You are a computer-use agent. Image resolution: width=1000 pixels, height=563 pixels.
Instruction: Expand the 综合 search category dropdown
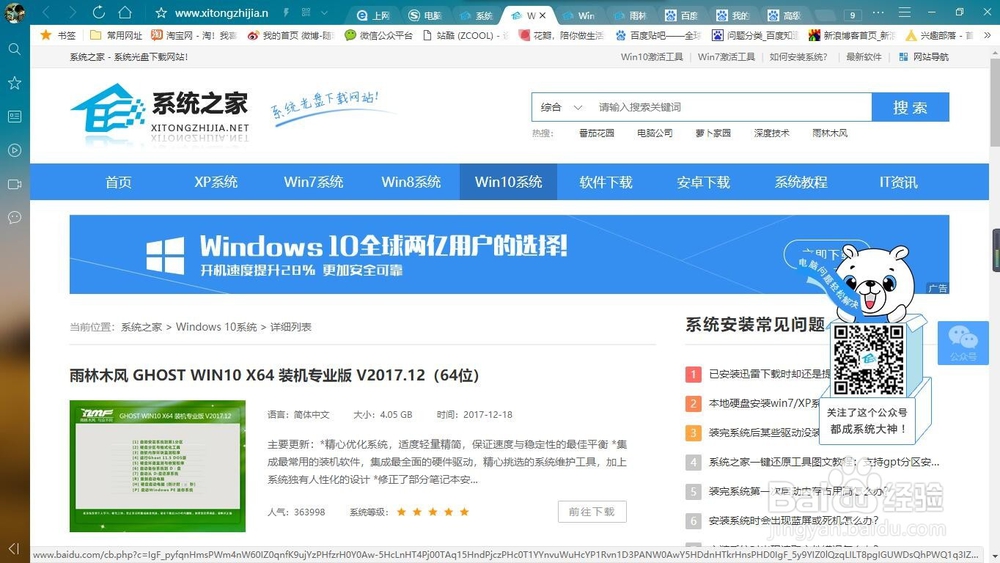pos(561,107)
